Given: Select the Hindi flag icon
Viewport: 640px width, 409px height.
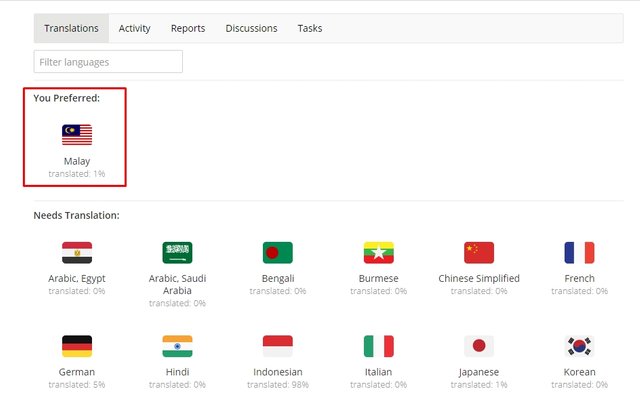Looking at the screenshot, I should [177, 346].
